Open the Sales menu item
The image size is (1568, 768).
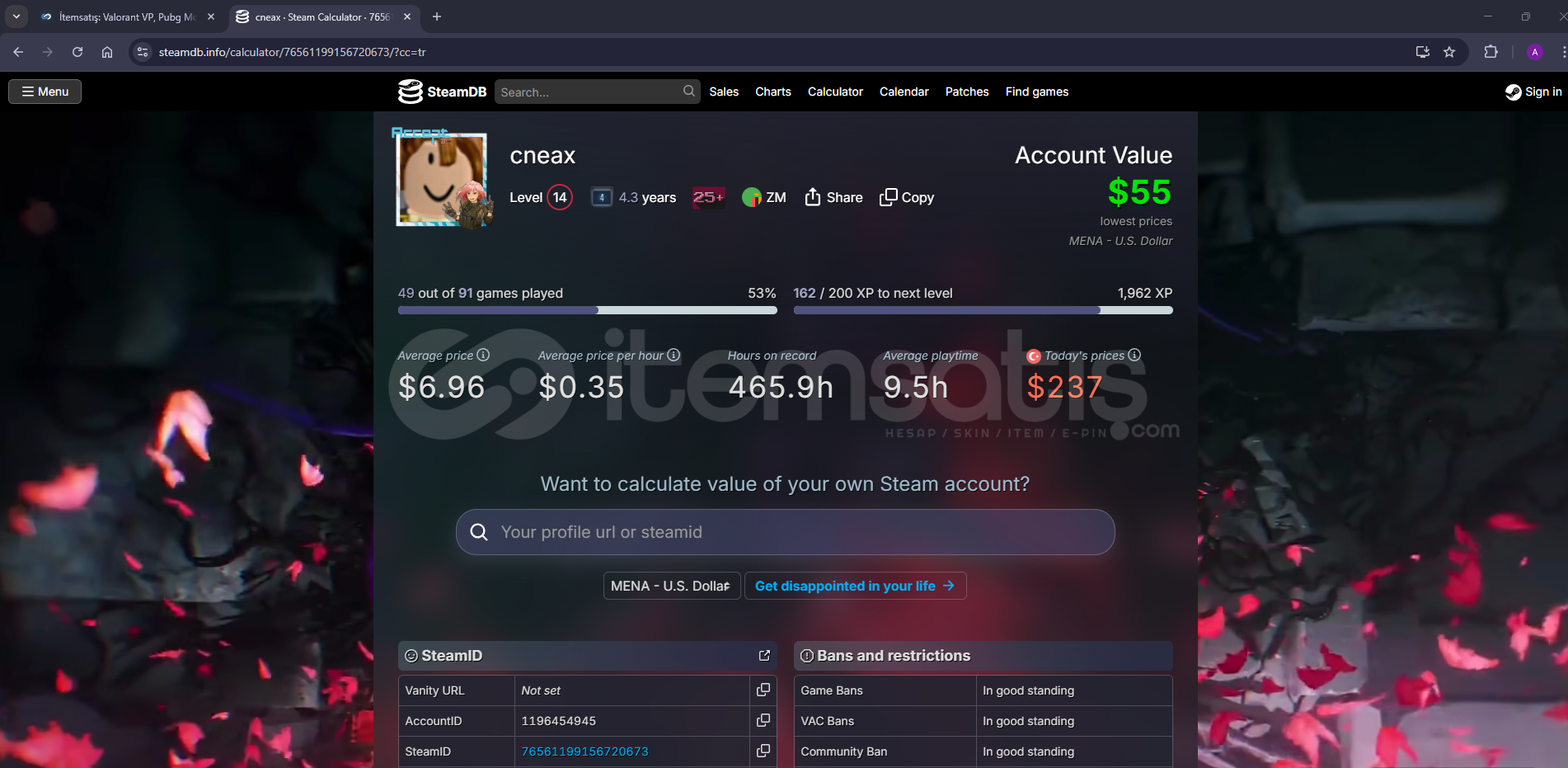(x=724, y=92)
